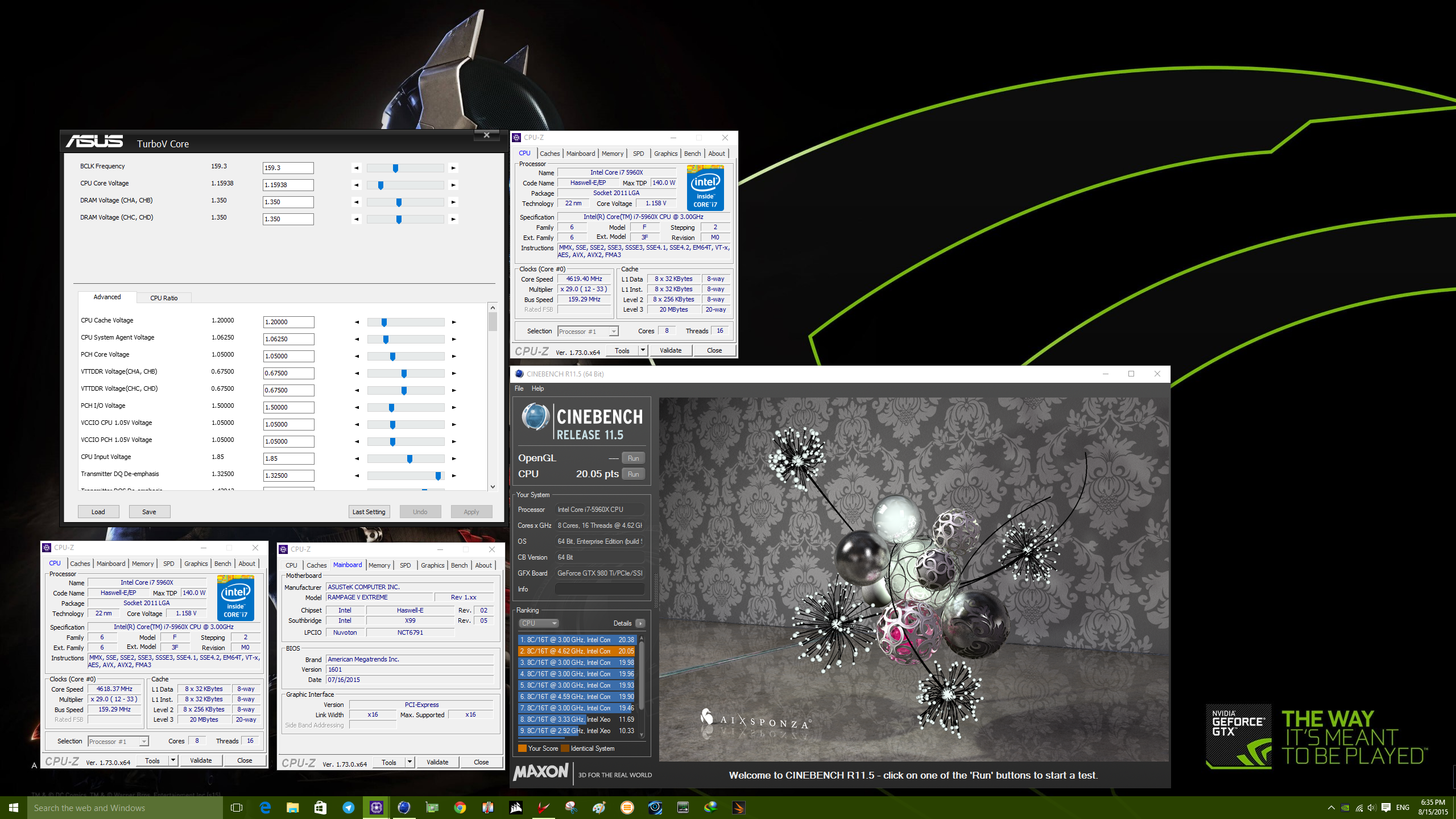Screen dimensions: 1456x819
Task: Open Bench tab in top CPU-Z window
Action: click(x=692, y=154)
